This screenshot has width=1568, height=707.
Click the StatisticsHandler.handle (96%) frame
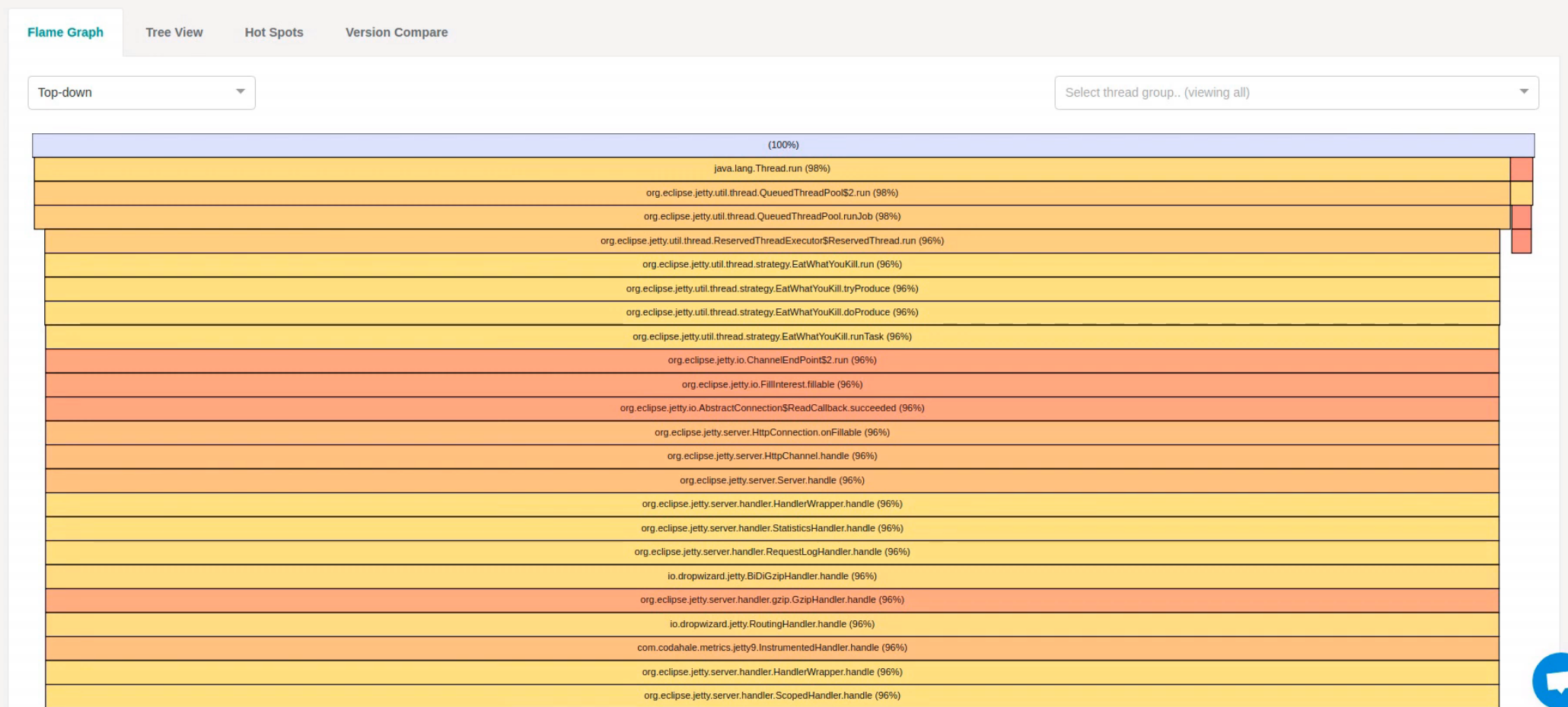772,528
